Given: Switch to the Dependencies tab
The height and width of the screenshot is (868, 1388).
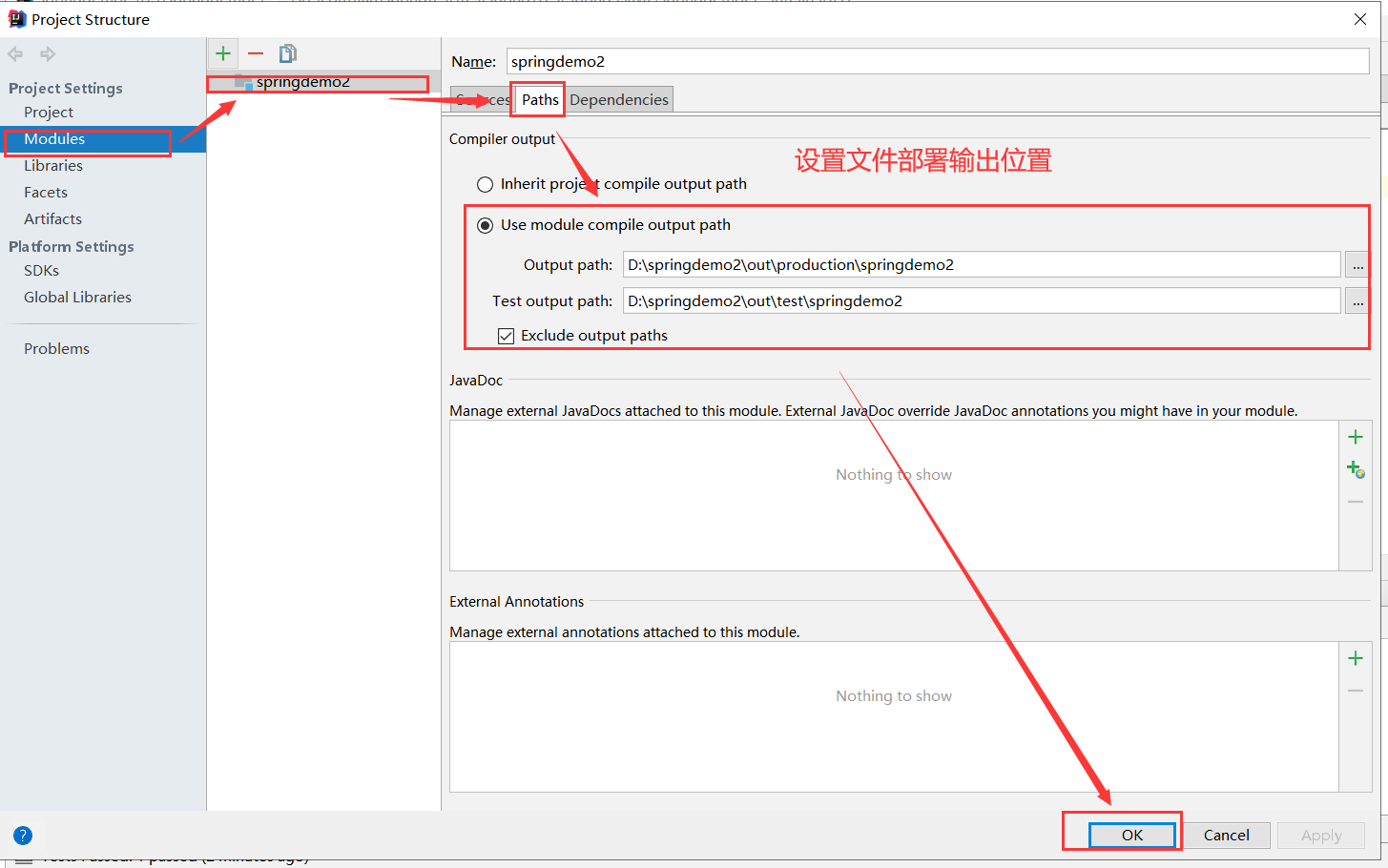Looking at the screenshot, I should [619, 99].
